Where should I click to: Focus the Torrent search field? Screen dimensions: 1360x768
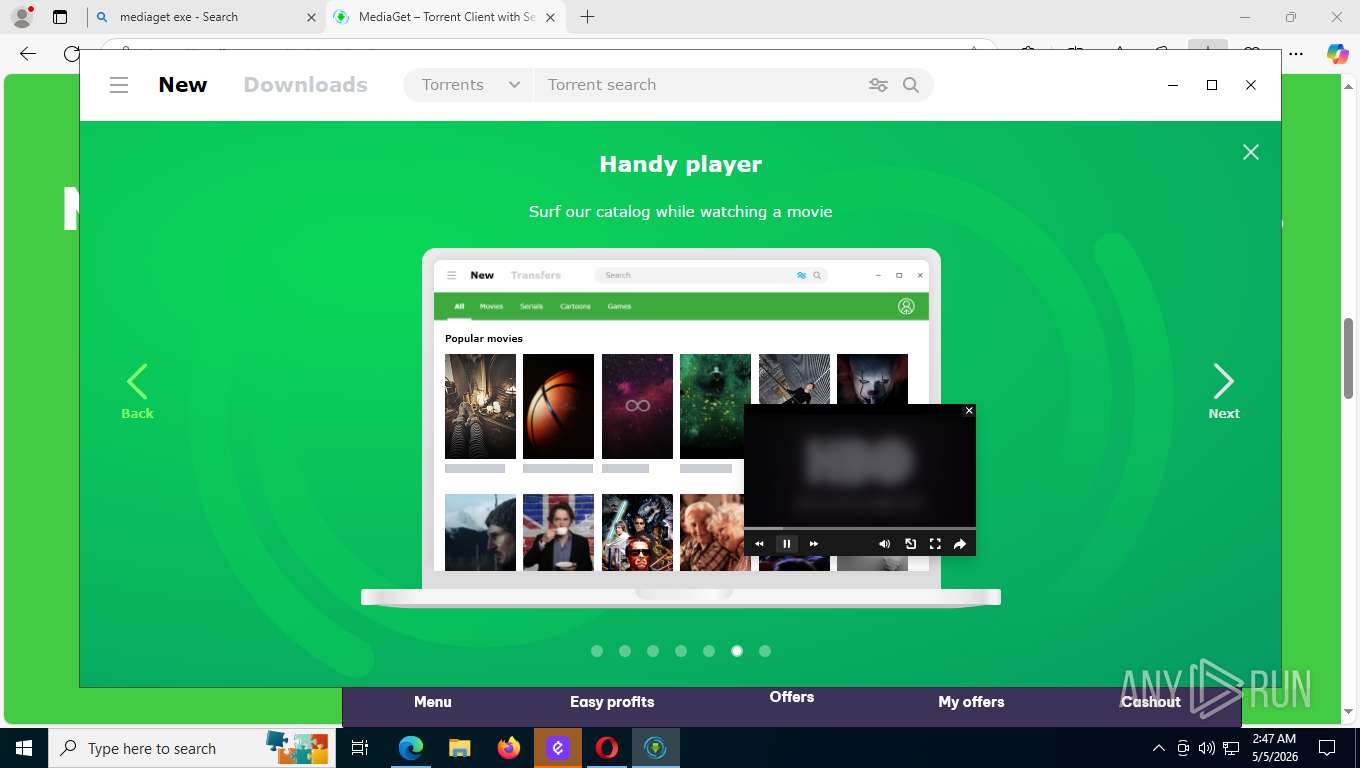[700, 85]
